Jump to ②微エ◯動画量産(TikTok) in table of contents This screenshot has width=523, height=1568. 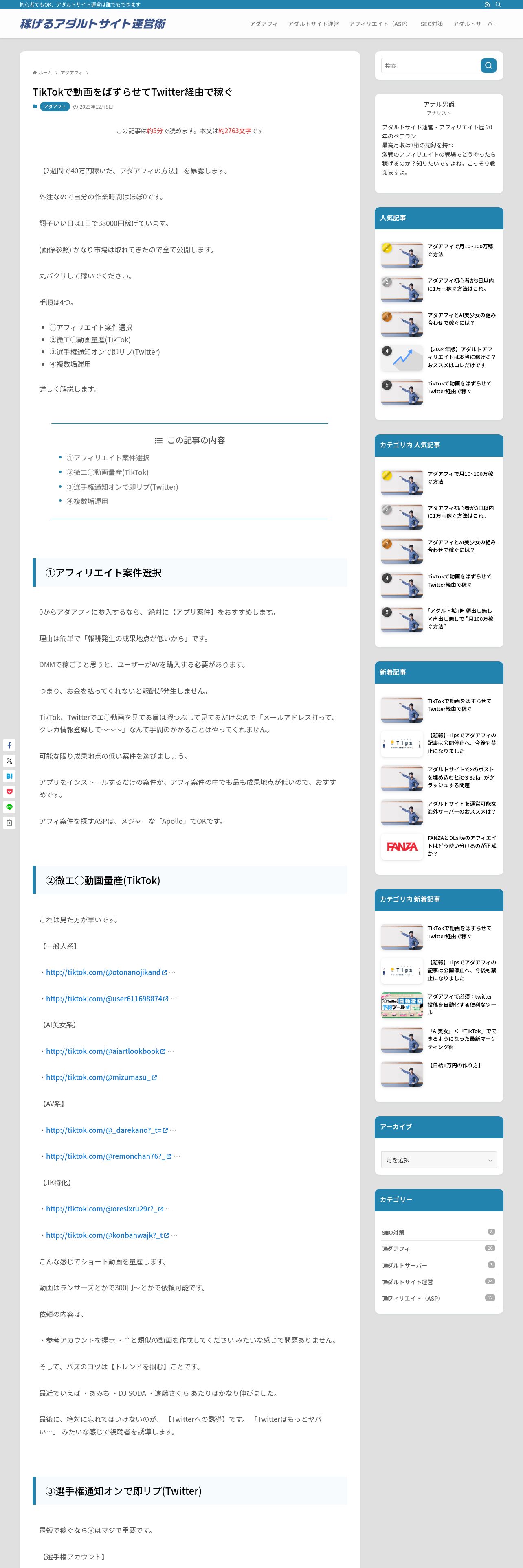(x=107, y=472)
